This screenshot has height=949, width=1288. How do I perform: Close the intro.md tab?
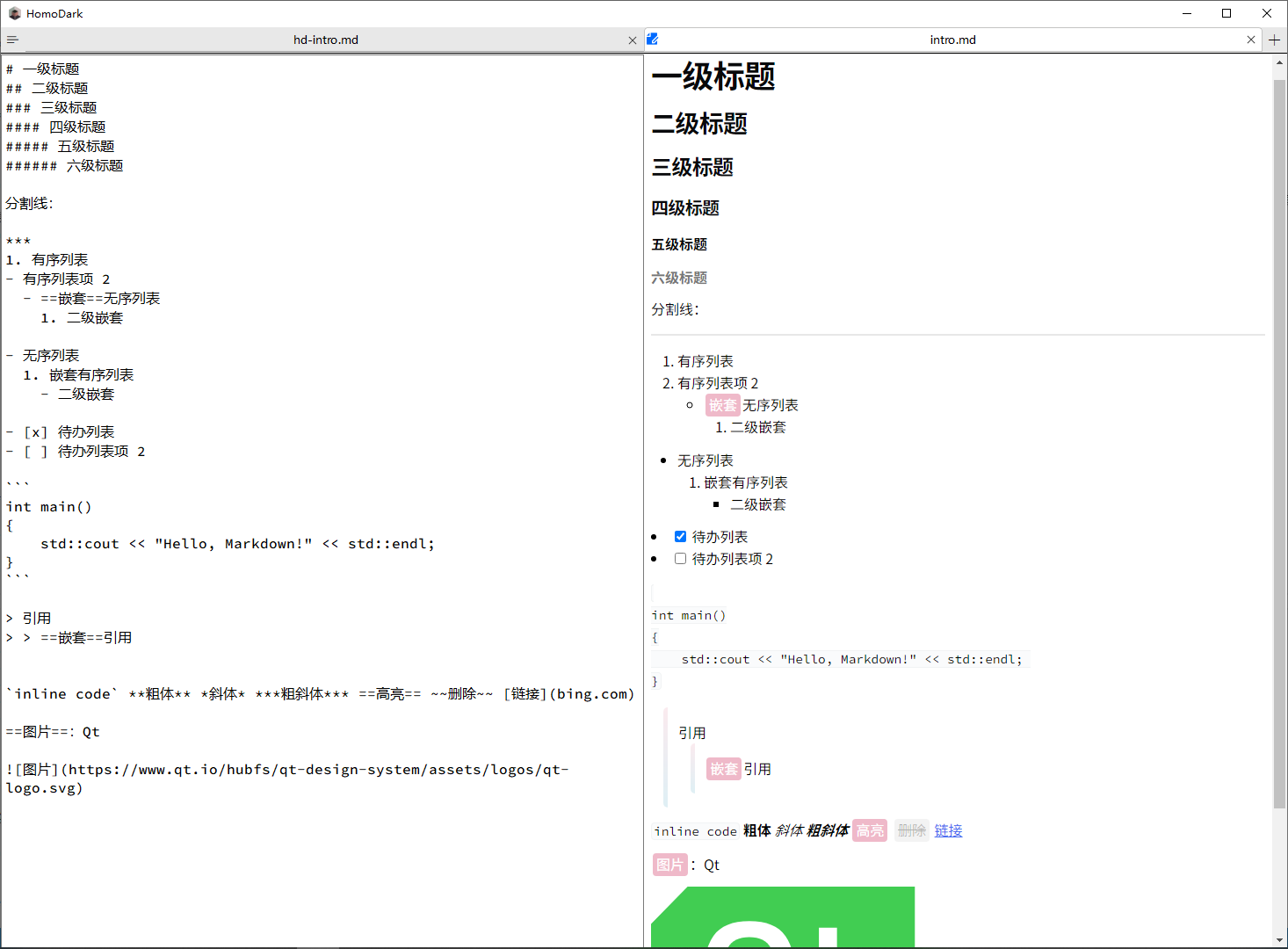[1251, 40]
